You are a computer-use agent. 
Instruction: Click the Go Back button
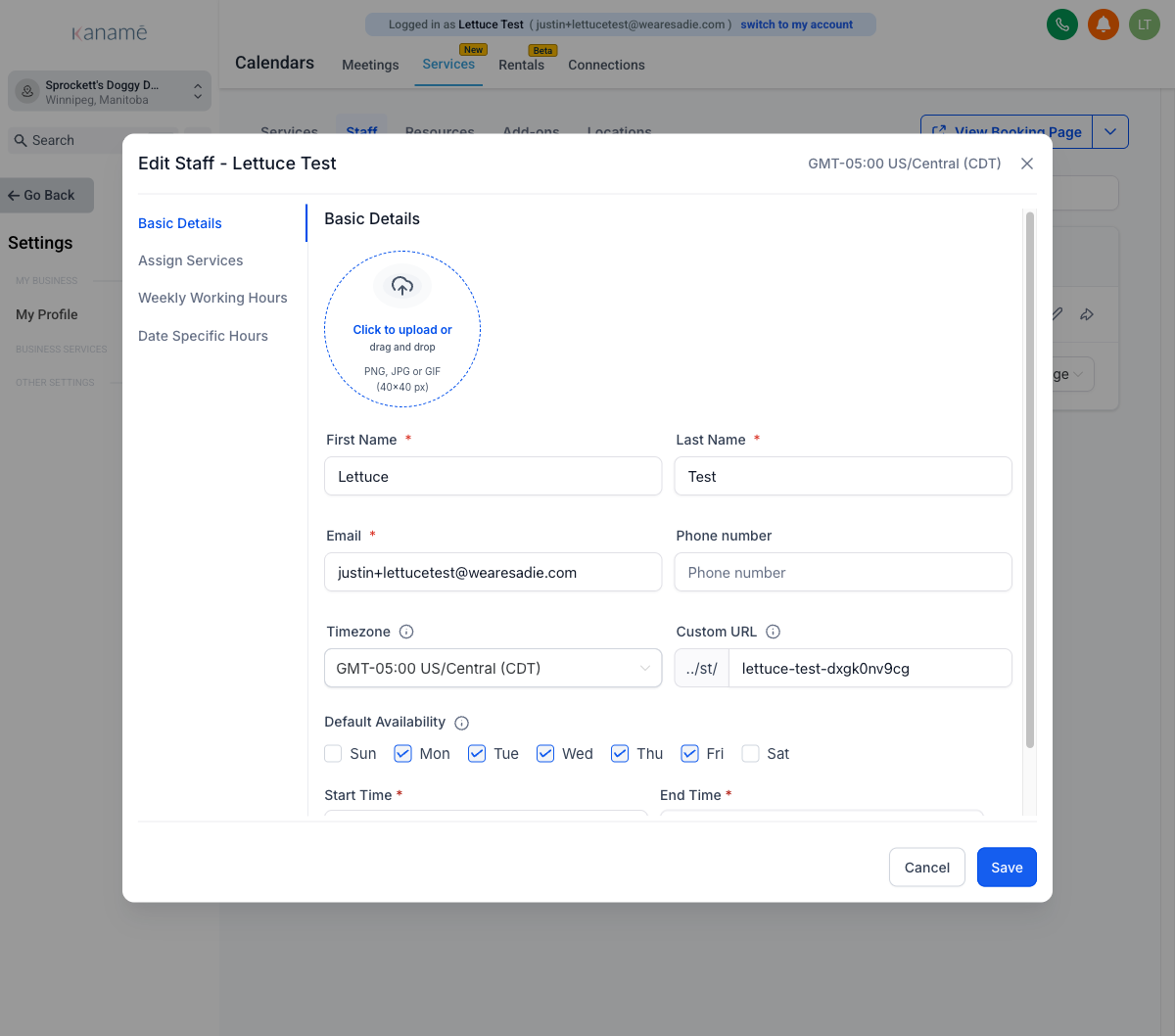(47, 195)
